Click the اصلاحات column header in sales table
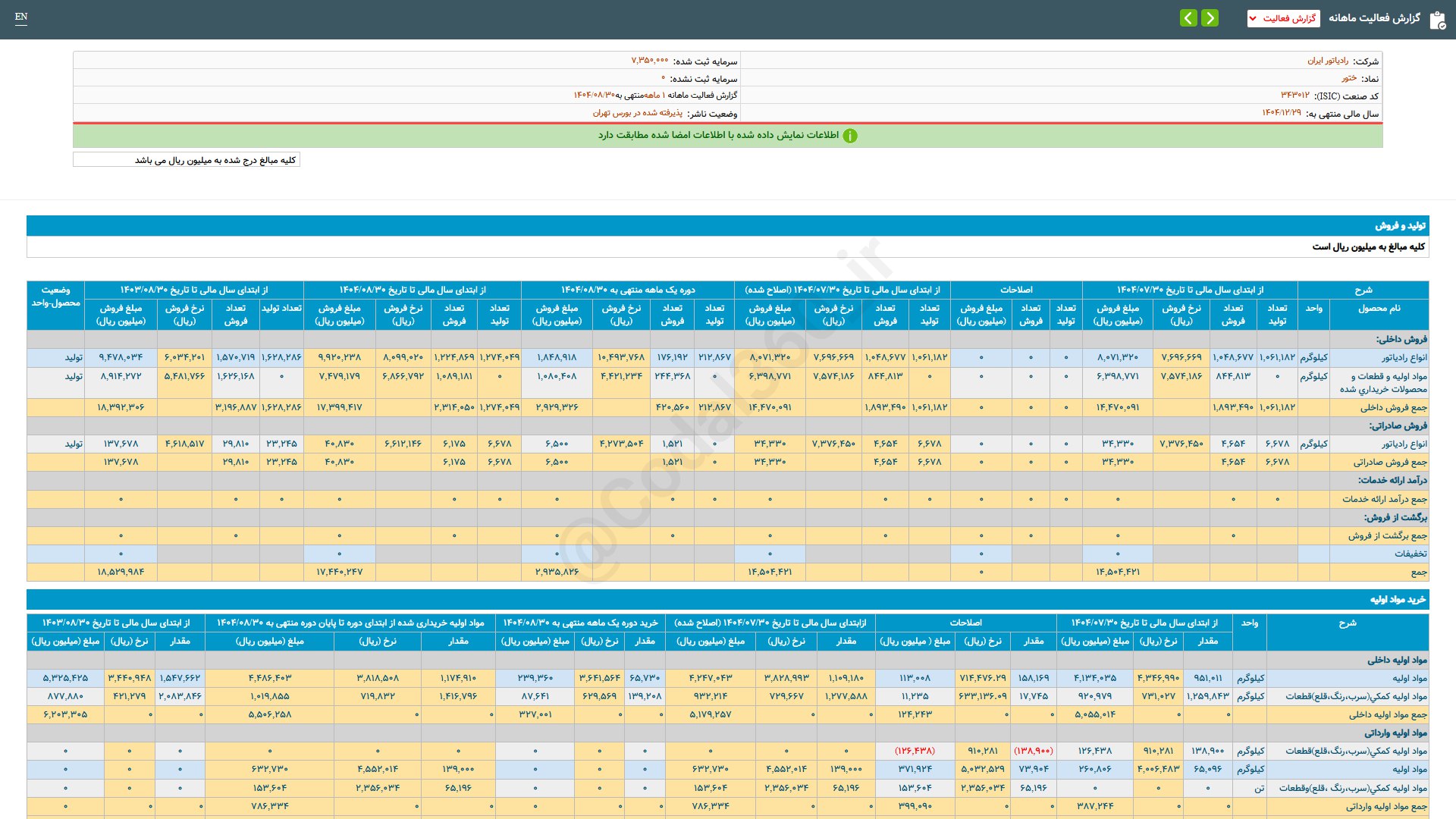The width and height of the screenshot is (1456, 819). coord(1015,290)
